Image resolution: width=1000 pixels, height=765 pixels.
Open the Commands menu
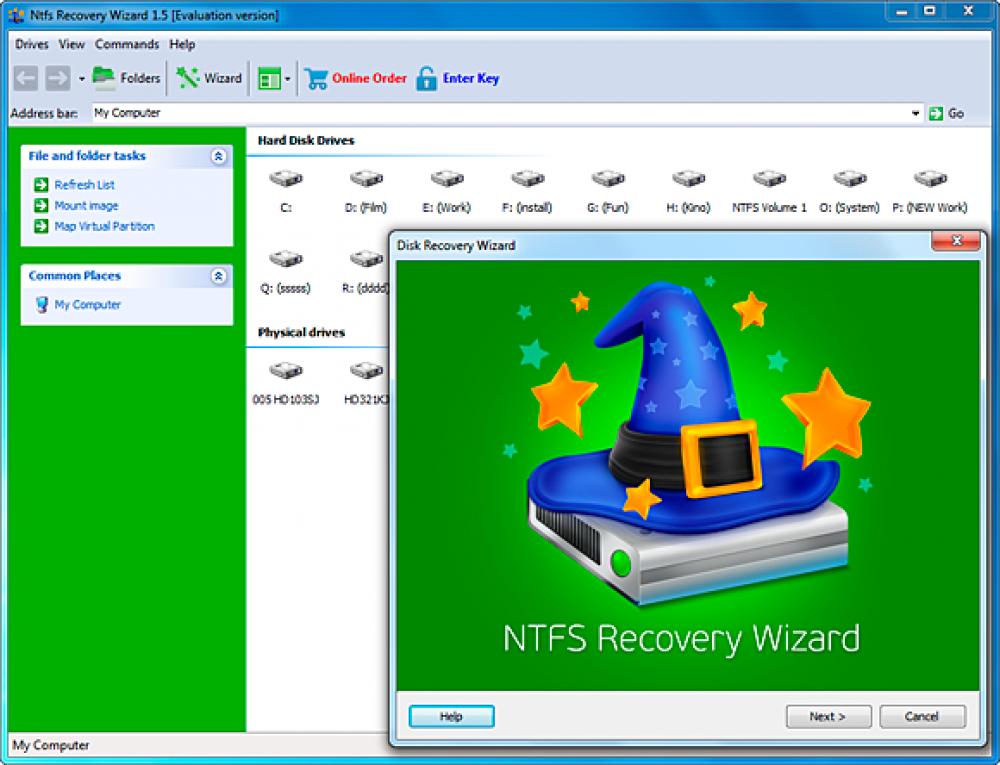coord(127,44)
